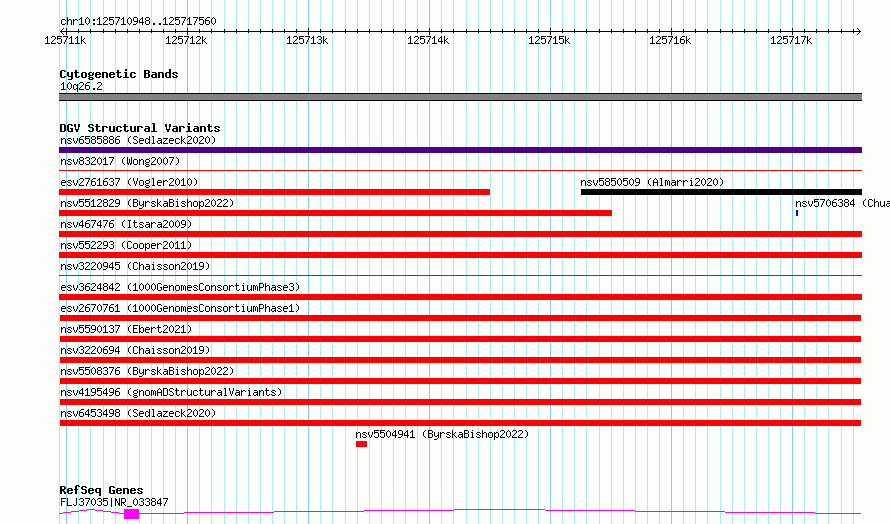Open nsv832017 (Wong2007) variant label

coord(120,161)
